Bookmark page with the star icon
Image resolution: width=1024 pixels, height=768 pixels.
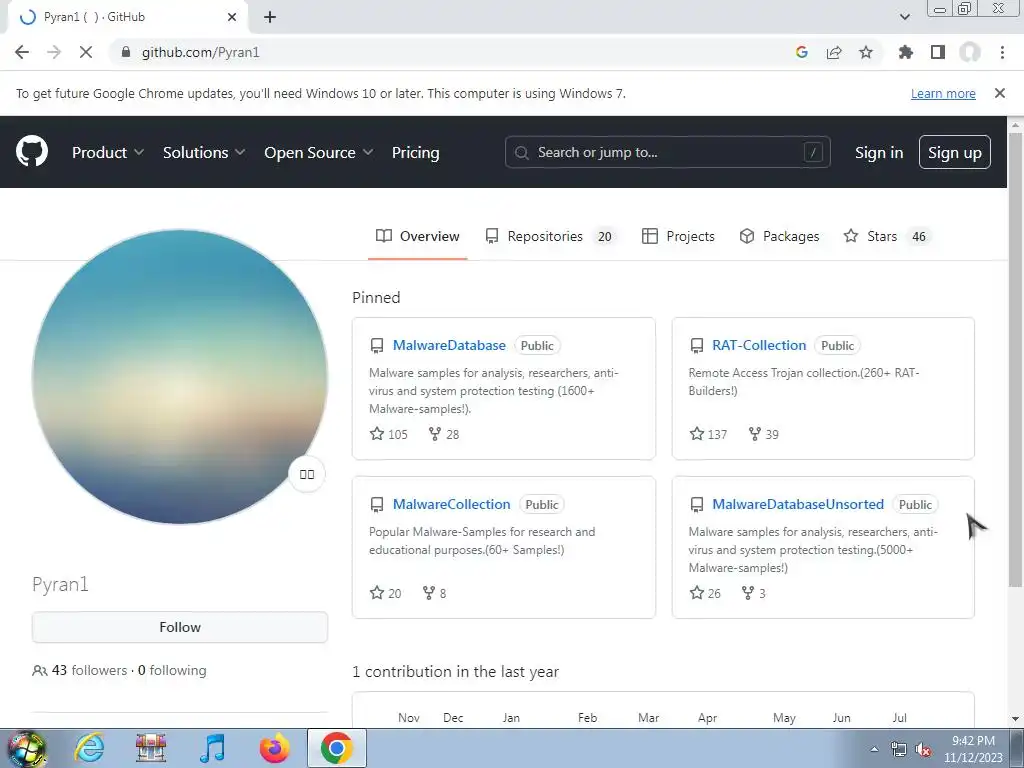(x=866, y=52)
